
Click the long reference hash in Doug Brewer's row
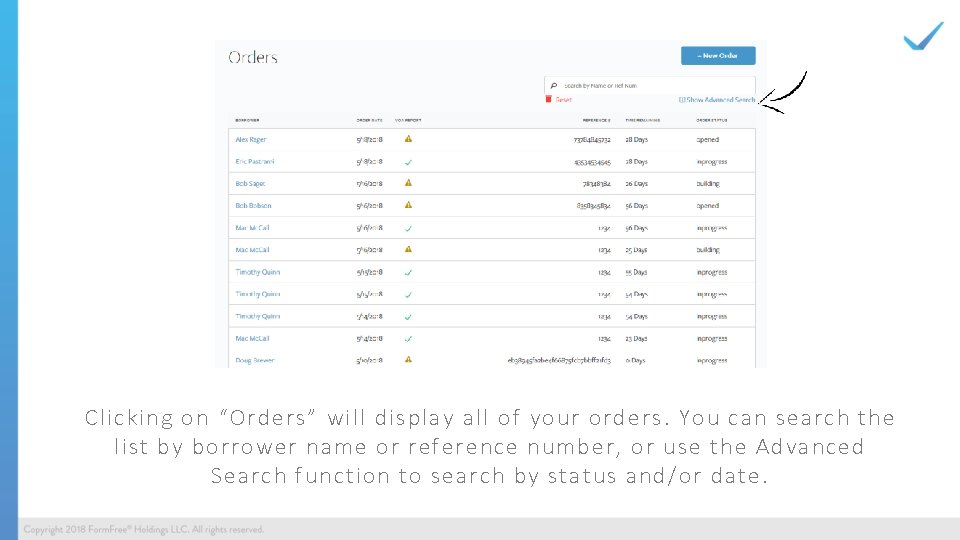coord(559,361)
